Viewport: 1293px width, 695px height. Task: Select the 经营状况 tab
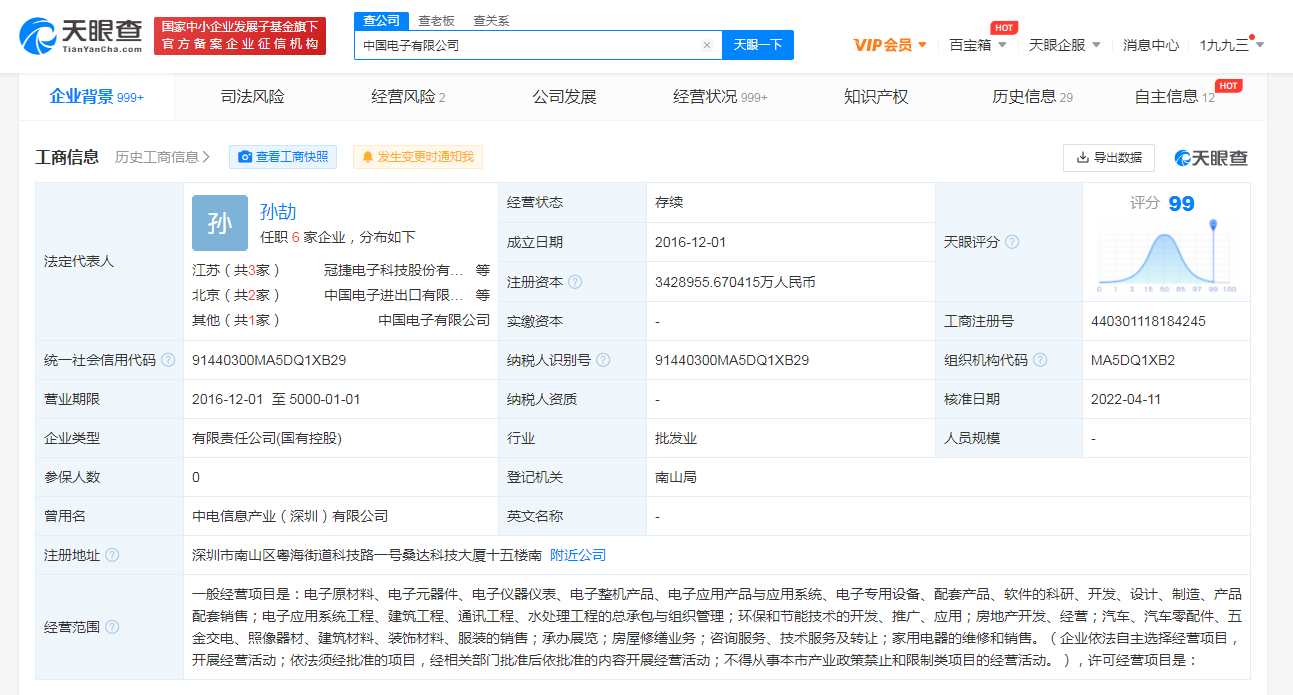point(720,97)
